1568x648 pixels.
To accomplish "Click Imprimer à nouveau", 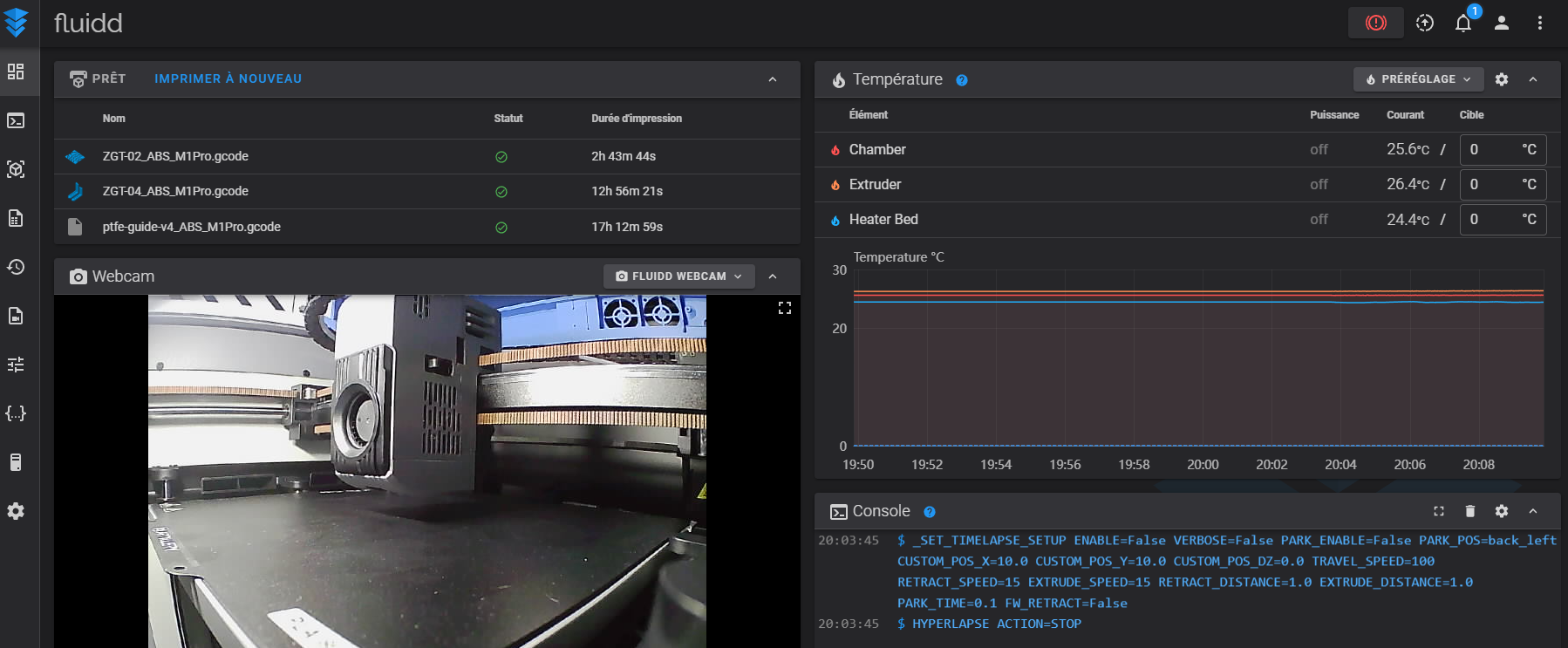I will [x=228, y=78].
